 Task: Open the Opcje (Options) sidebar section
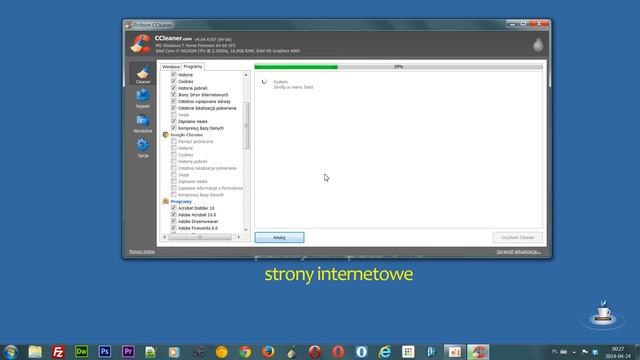click(143, 147)
